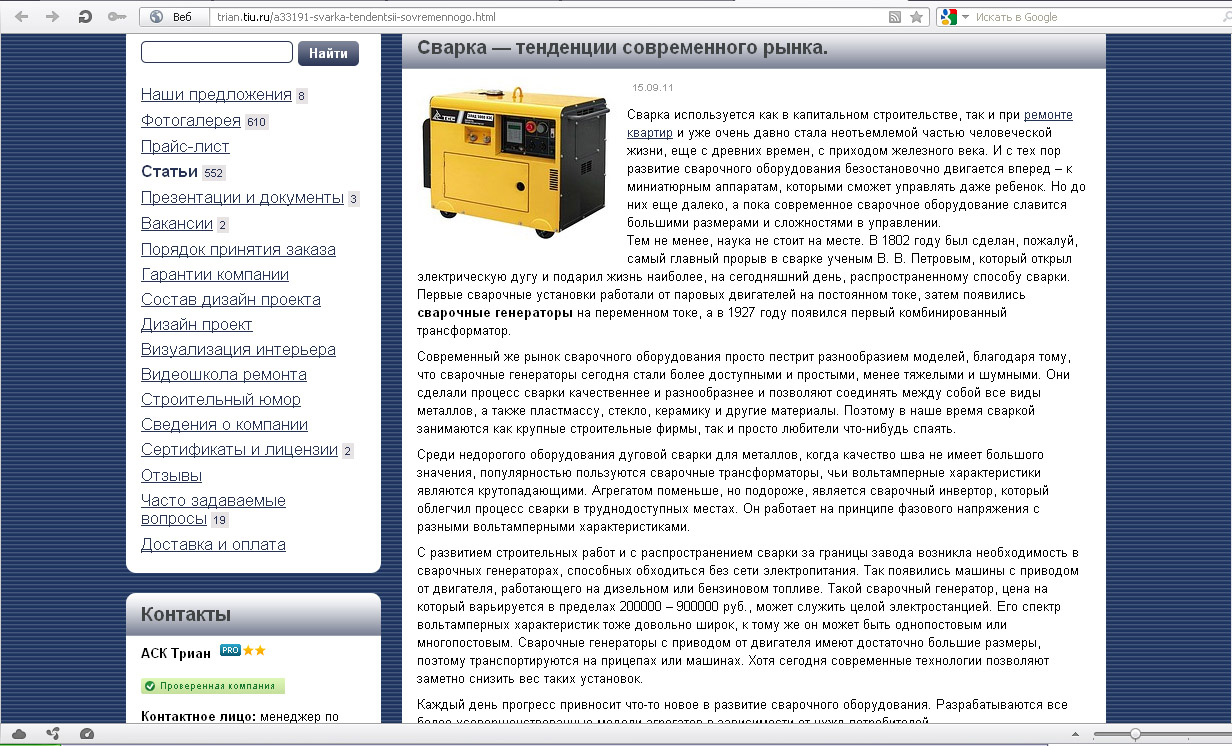
Task: Open the Отзывы link
Action: click(x=171, y=475)
